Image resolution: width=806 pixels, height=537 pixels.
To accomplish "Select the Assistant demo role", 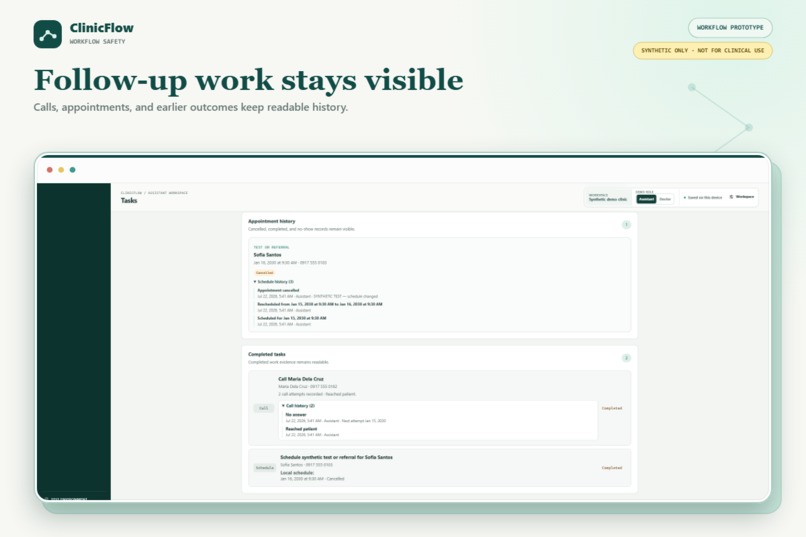I will tap(646, 199).
